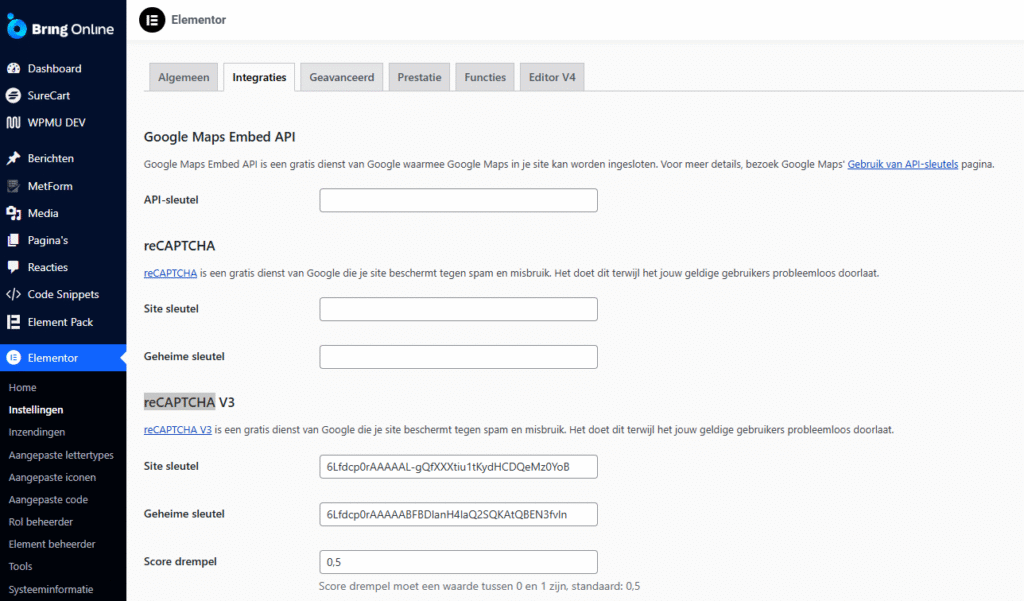Click the Dashboard gauge icon
The width and height of the screenshot is (1024, 601).
pos(13,69)
